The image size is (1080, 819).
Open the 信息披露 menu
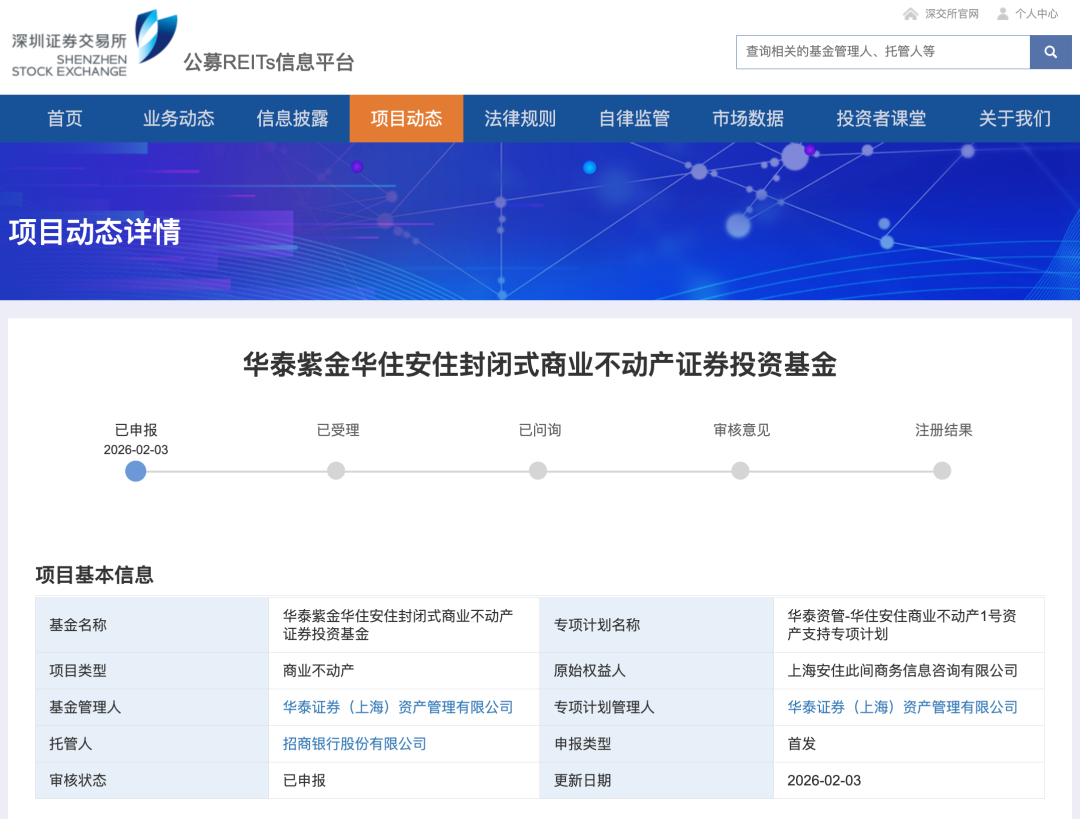[x=293, y=118]
